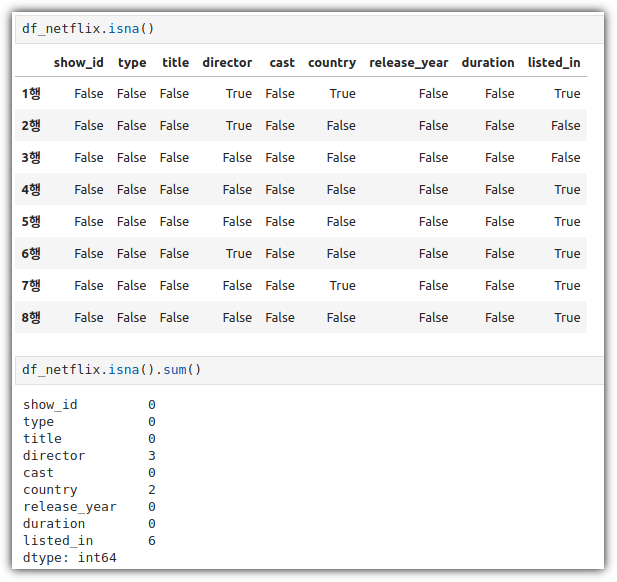This screenshot has width=617, height=582.
Task: Click the 5행 row index
Action: [x=31, y=222]
